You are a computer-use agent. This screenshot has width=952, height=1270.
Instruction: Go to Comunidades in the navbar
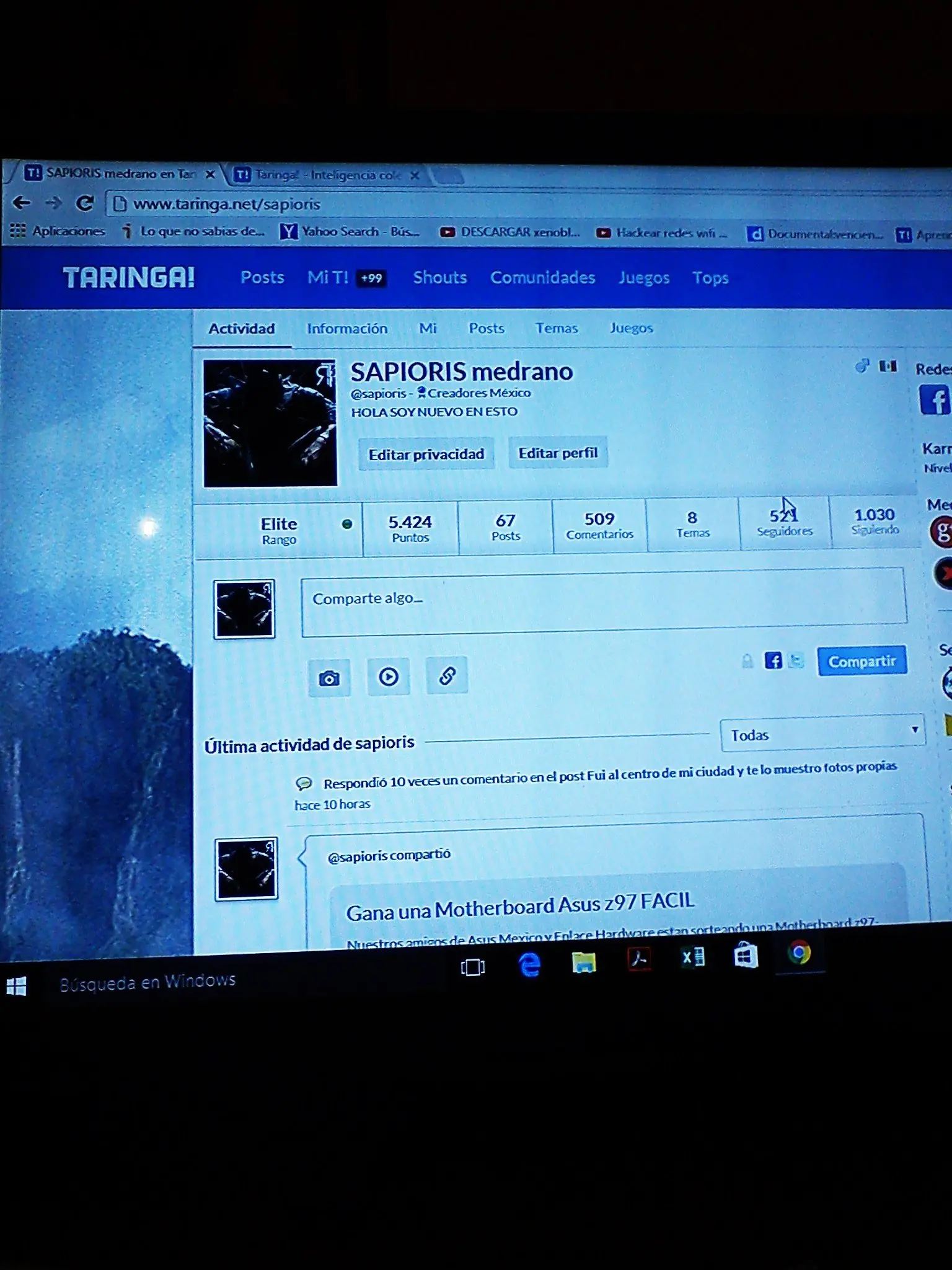click(543, 277)
